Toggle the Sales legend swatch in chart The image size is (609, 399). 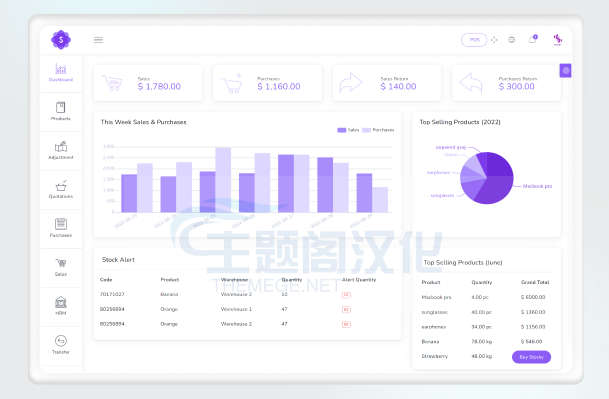point(342,130)
